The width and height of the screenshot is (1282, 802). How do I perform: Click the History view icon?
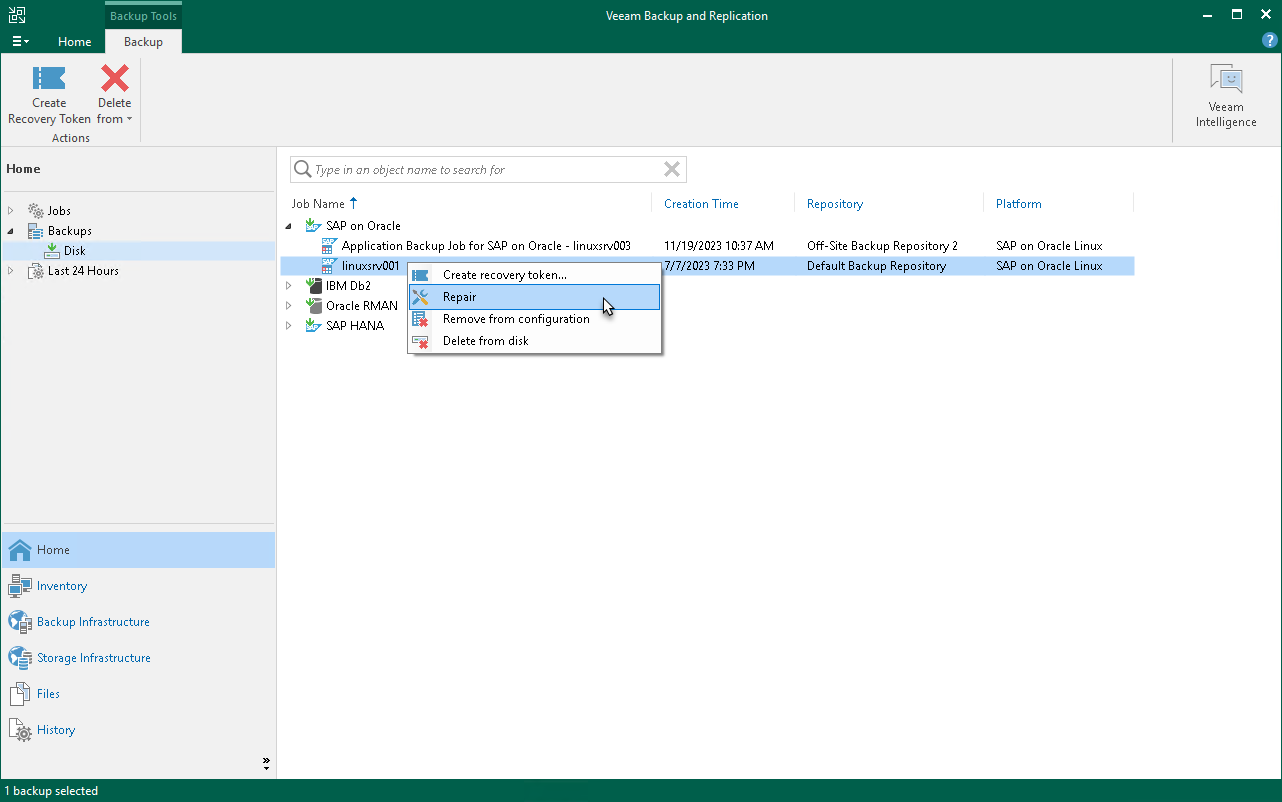(20, 730)
